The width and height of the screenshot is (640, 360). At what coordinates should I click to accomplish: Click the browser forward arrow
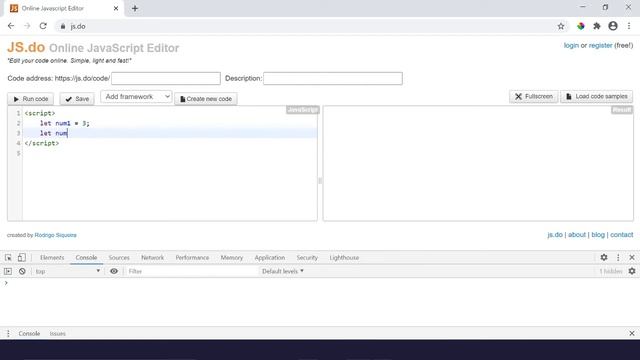tap(27, 26)
